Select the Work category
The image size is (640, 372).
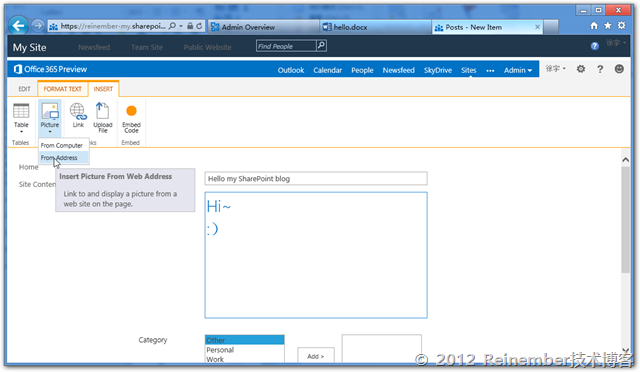click(244, 359)
